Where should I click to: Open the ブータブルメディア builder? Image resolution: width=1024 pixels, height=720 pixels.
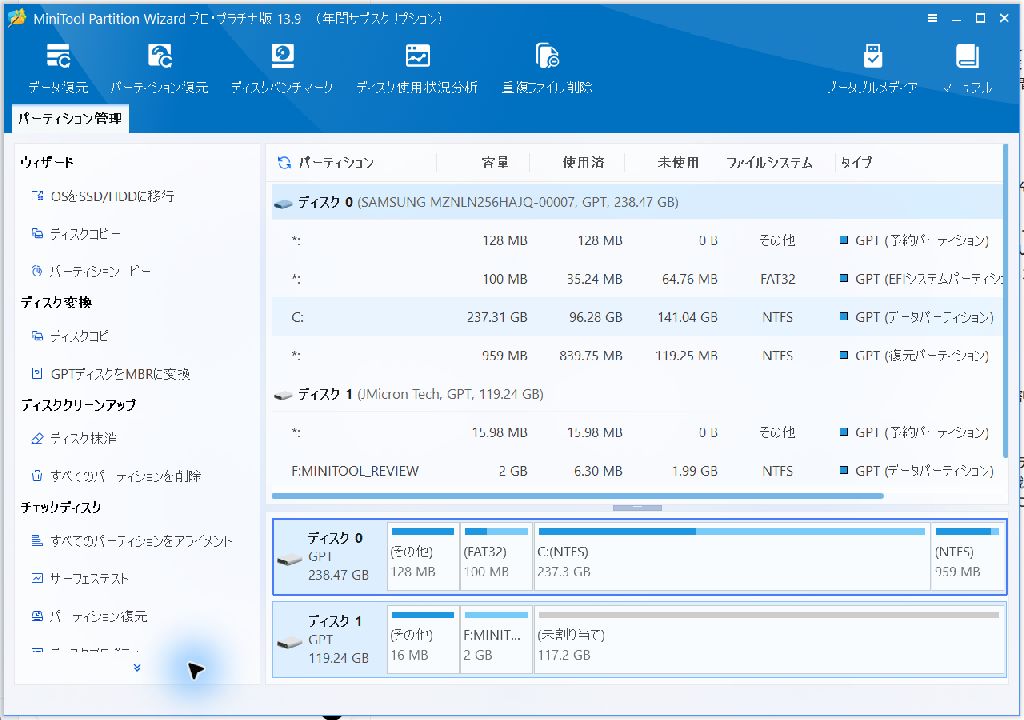click(x=872, y=69)
